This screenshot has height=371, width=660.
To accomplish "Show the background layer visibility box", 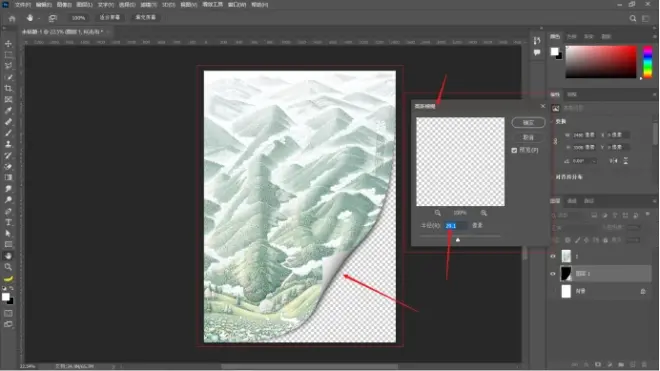I will 553,291.
